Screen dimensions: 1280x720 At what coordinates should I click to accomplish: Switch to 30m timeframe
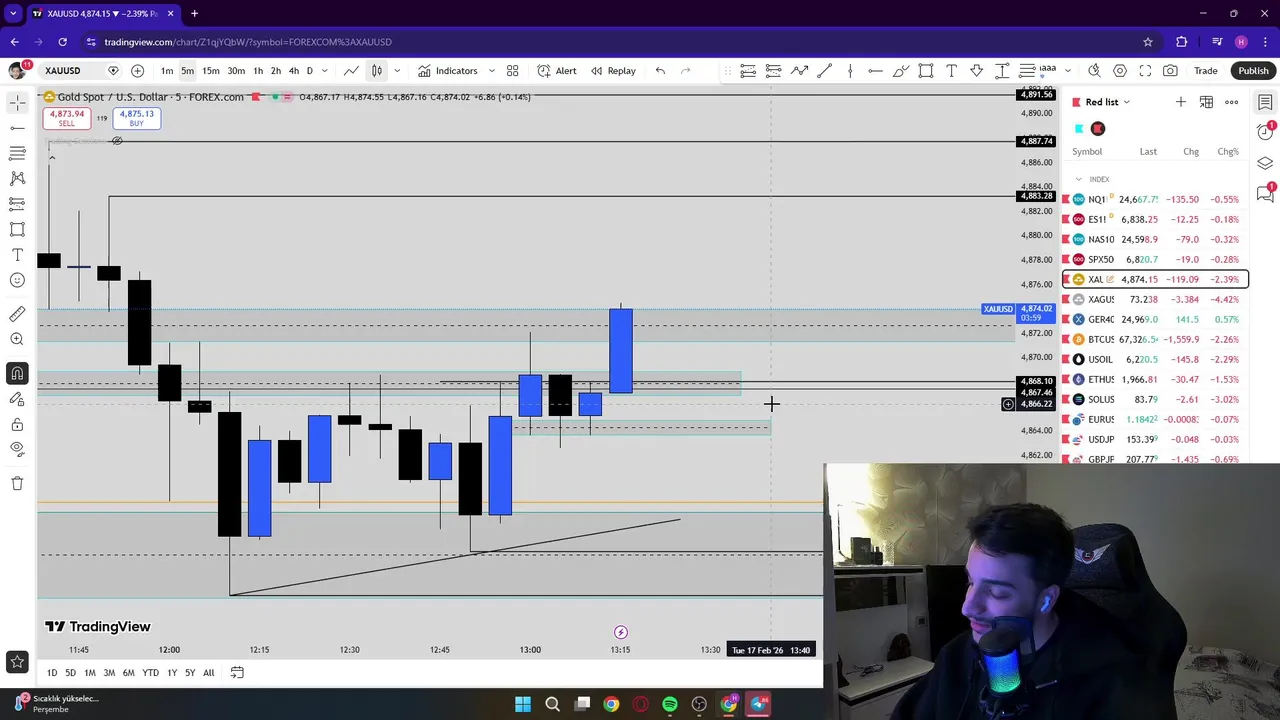click(x=236, y=71)
